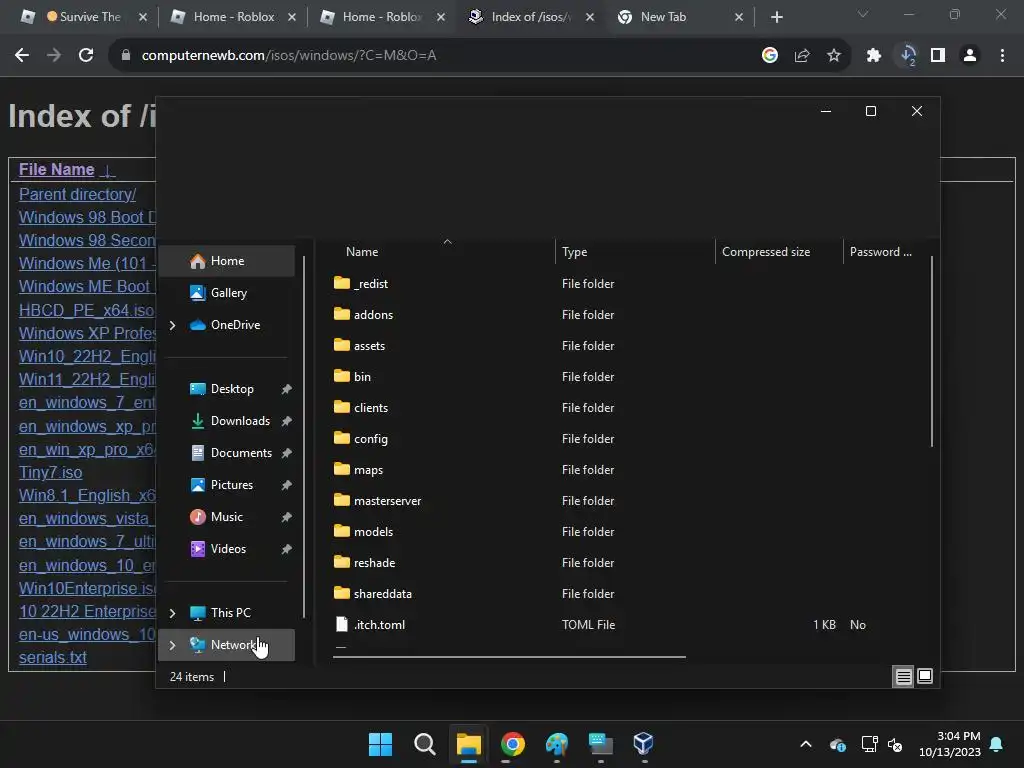The width and height of the screenshot is (1024, 768).
Task: Click the Chrome address bar URL
Action: 289,56
